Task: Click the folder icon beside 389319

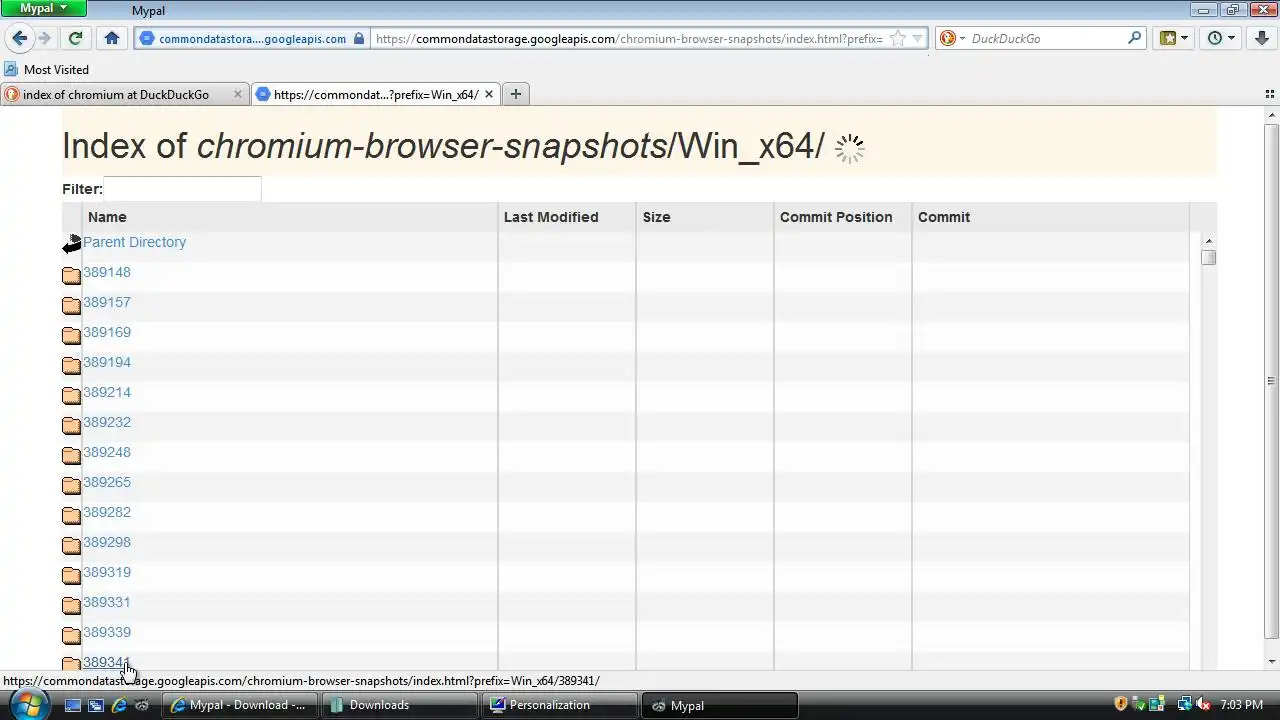Action: tap(72, 575)
